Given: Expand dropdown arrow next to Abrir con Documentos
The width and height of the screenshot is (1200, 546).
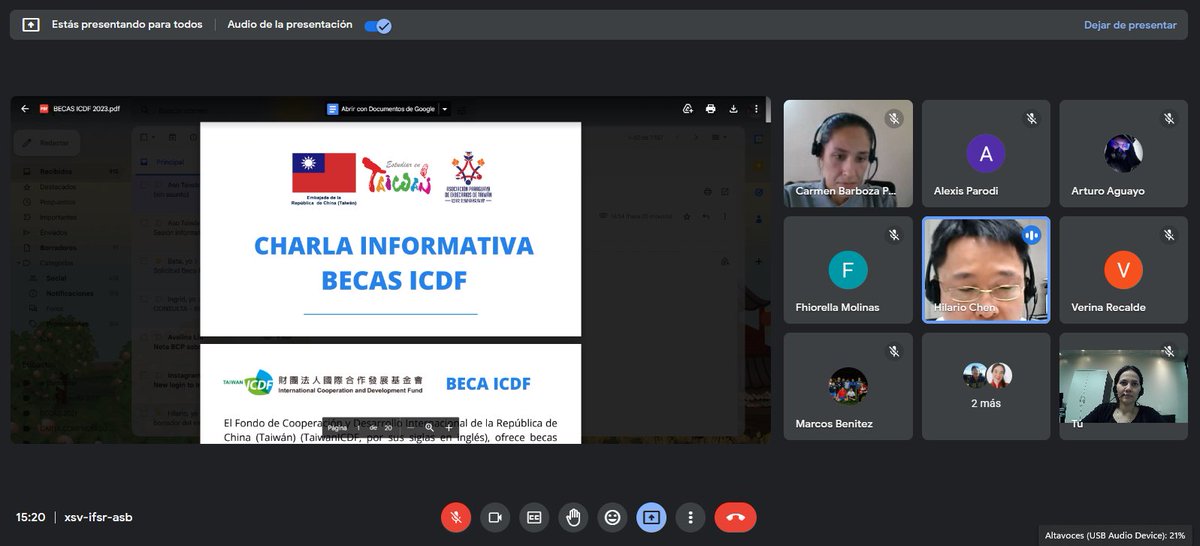Looking at the screenshot, I should coord(445,109).
